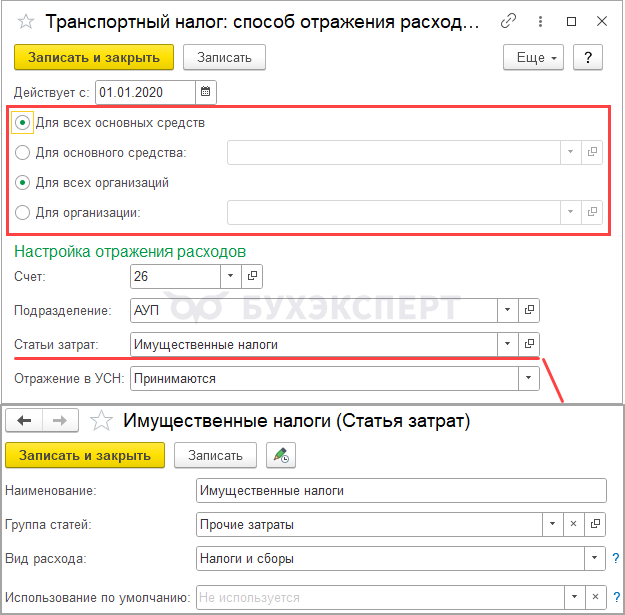Clear Группа статей field with X
Screen dimensions: 625x615
(x=574, y=524)
